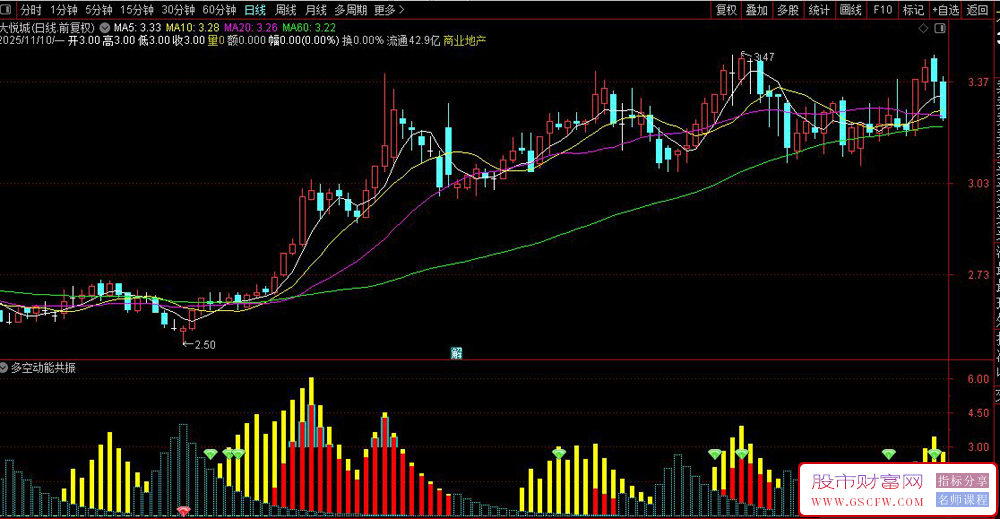1000x519 pixels.
Task: Click the 叠加 overlay button
Action: click(x=757, y=10)
